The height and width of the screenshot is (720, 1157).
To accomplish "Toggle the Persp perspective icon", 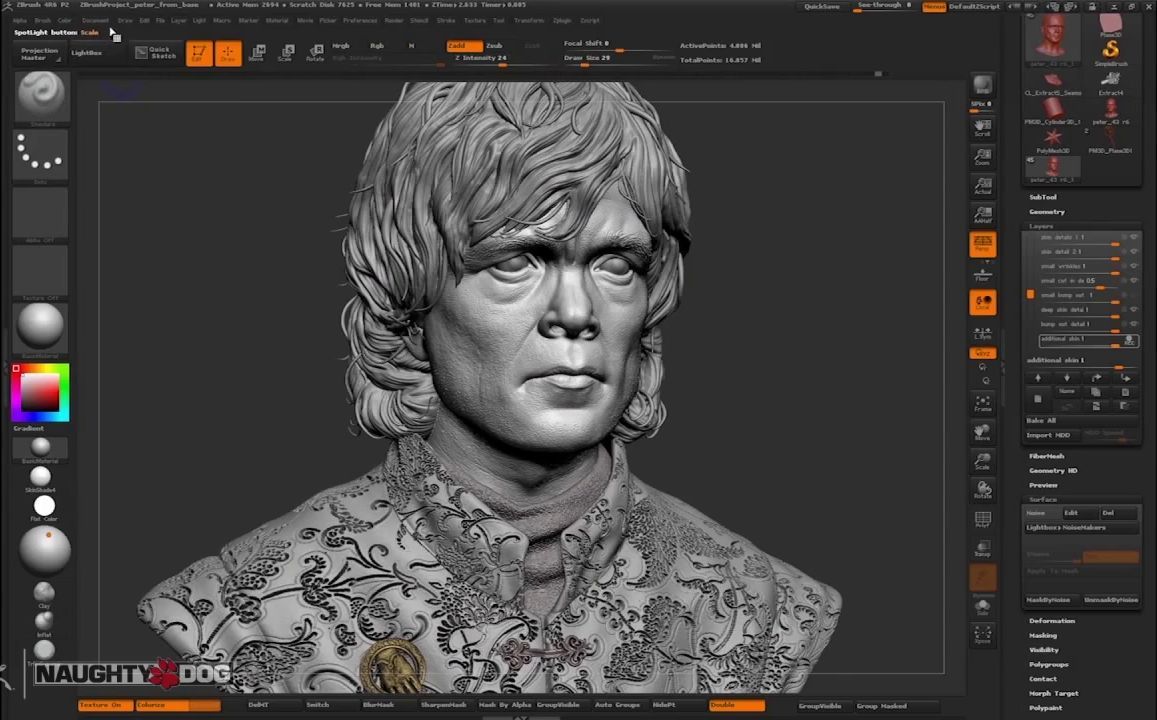I will click(x=982, y=243).
